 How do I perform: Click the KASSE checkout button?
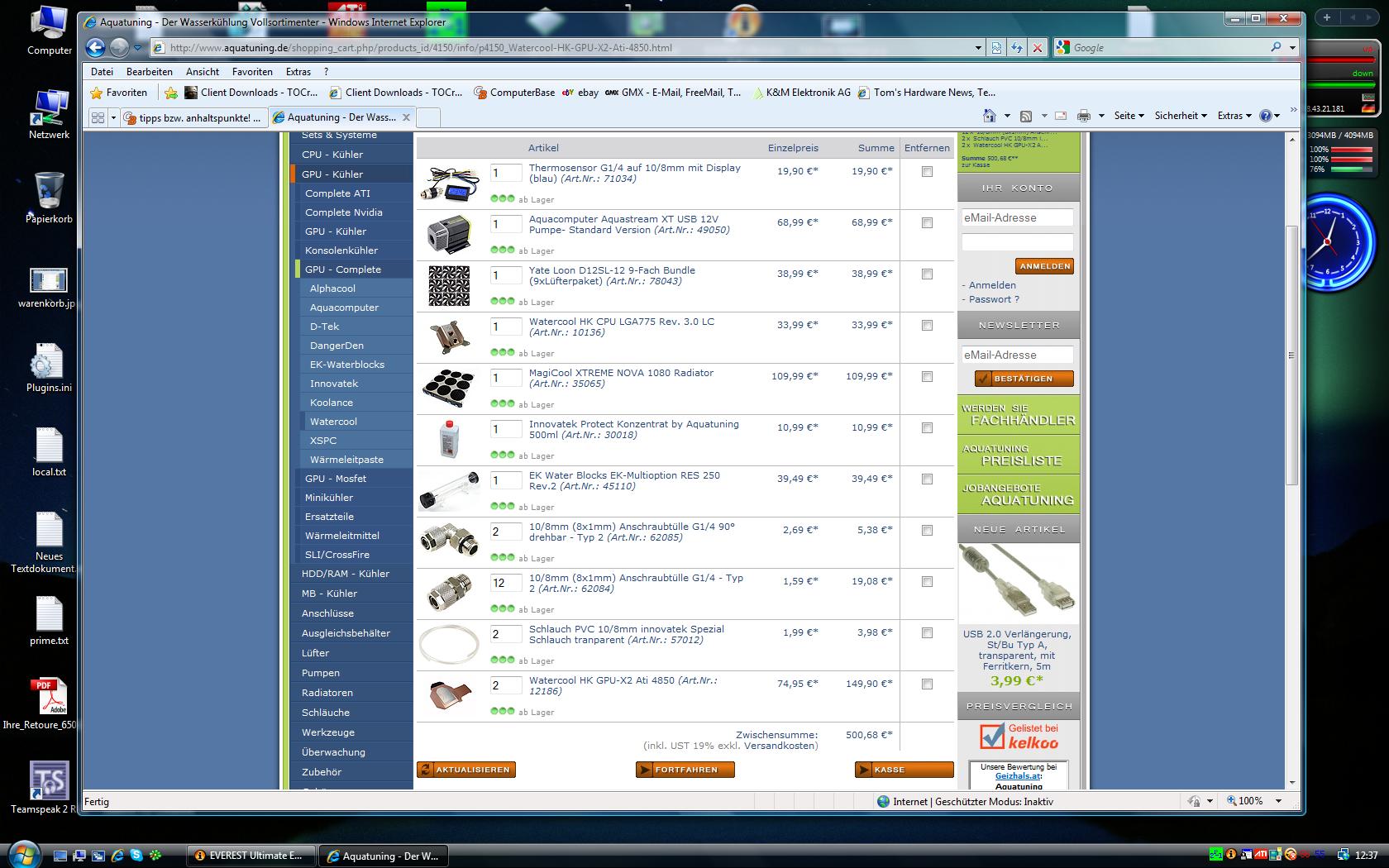point(905,770)
